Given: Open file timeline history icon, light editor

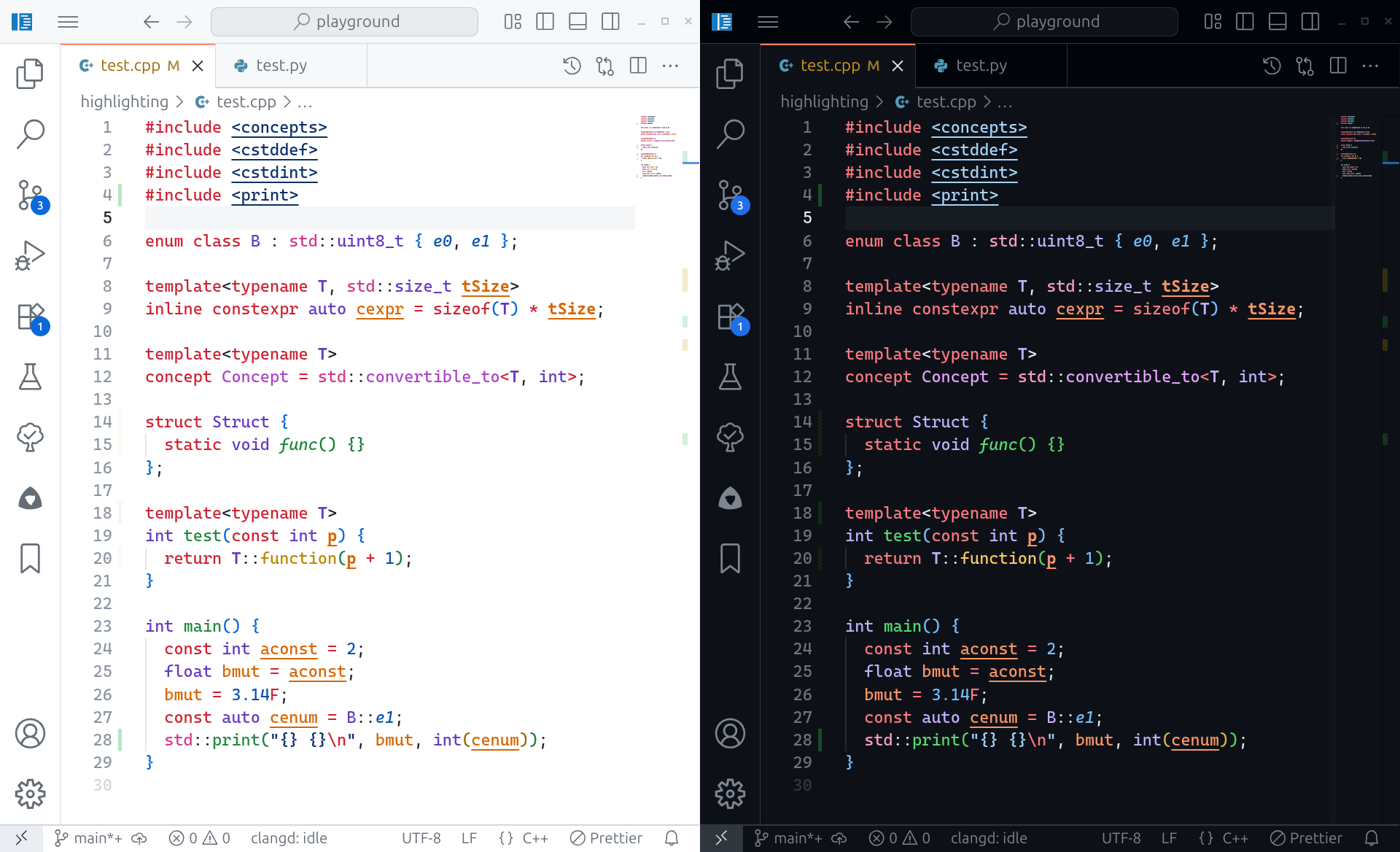Looking at the screenshot, I should point(572,66).
